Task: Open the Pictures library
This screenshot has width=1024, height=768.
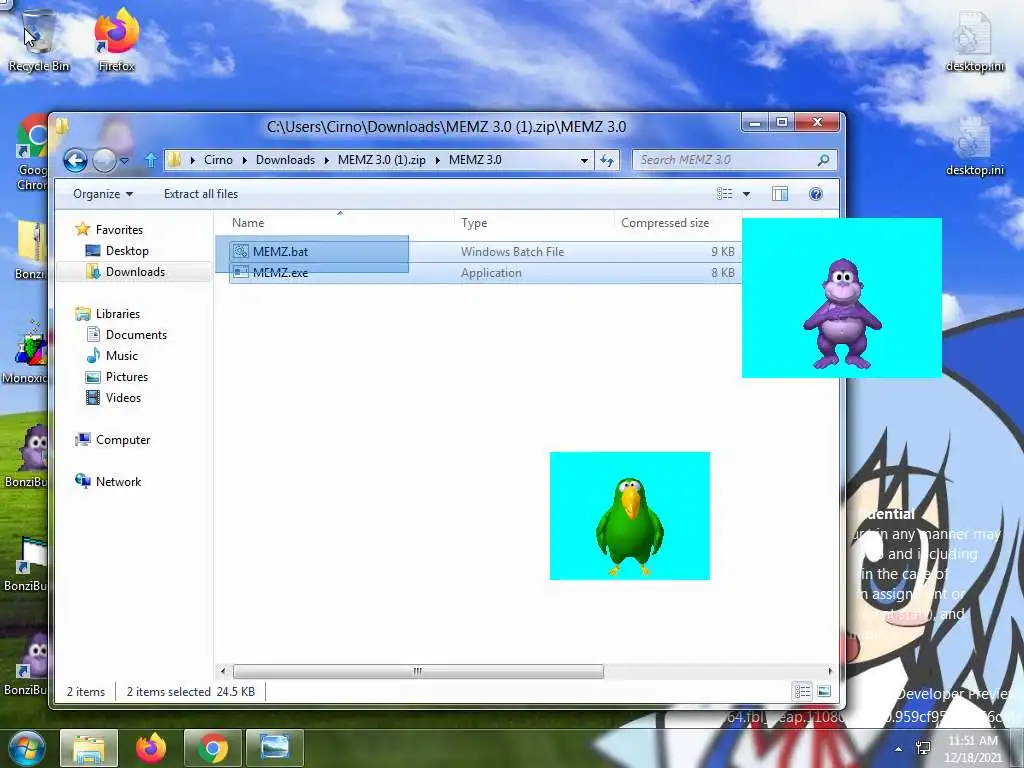Action: pyautogui.click(x=127, y=377)
